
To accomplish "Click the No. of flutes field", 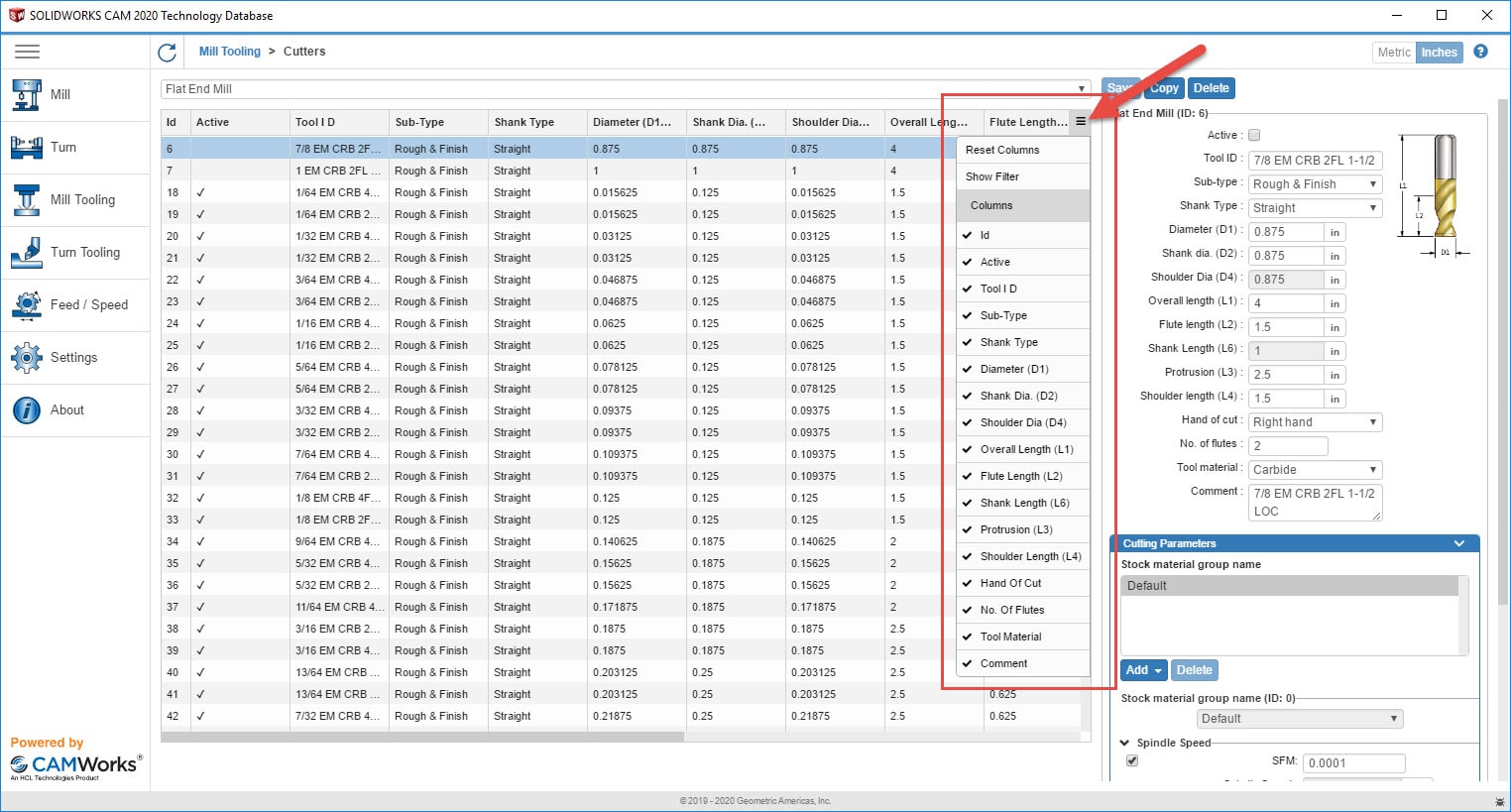I will [1288, 446].
